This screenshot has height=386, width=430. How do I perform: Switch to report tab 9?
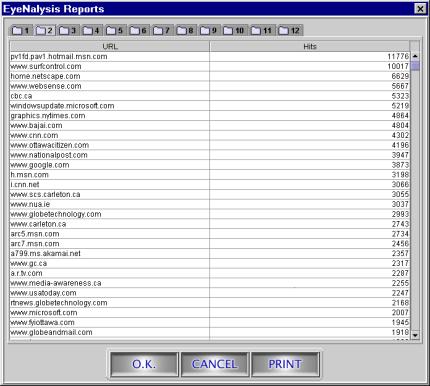click(x=209, y=31)
